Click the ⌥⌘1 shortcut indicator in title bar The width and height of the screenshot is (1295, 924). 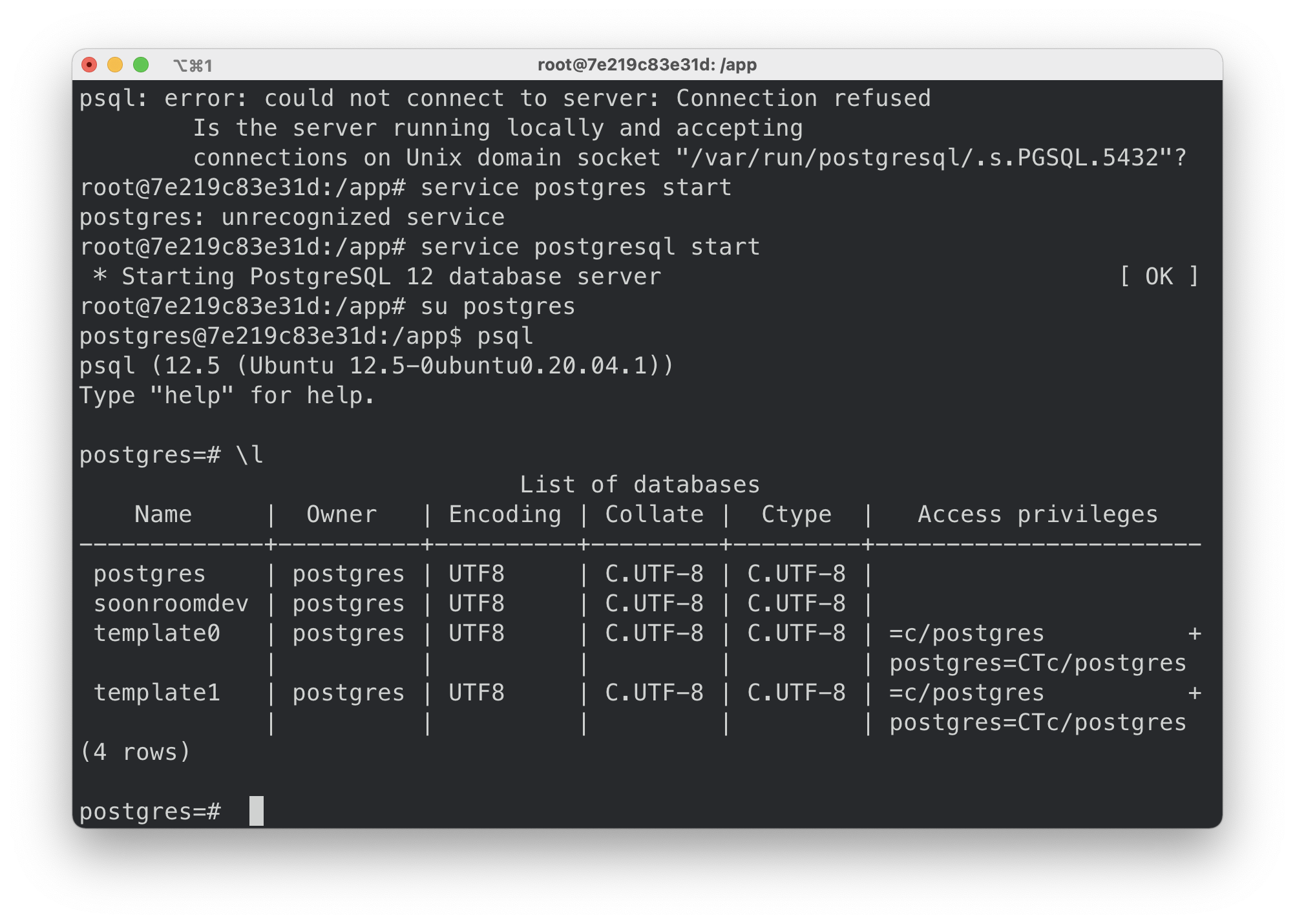point(193,65)
